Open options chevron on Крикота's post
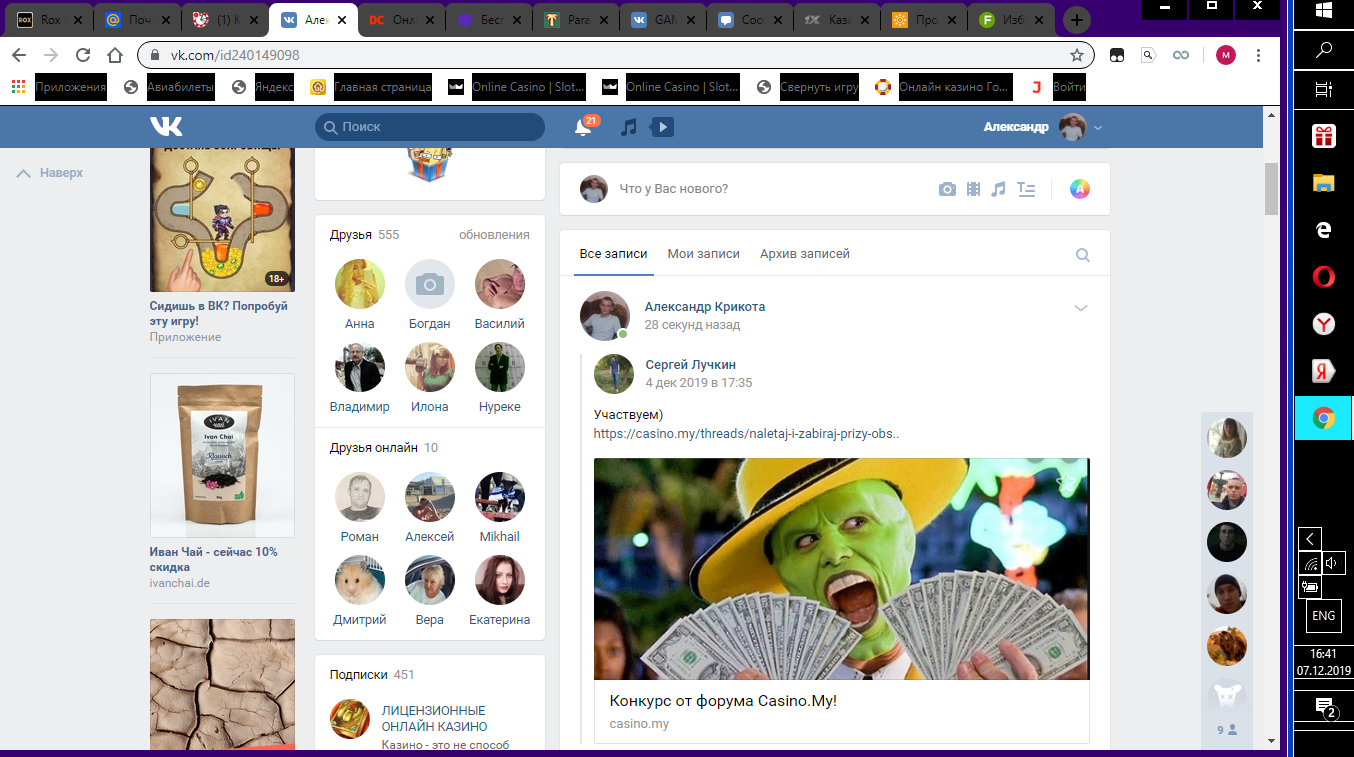The width and height of the screenshot is (1354, 757). [1081, 308]
